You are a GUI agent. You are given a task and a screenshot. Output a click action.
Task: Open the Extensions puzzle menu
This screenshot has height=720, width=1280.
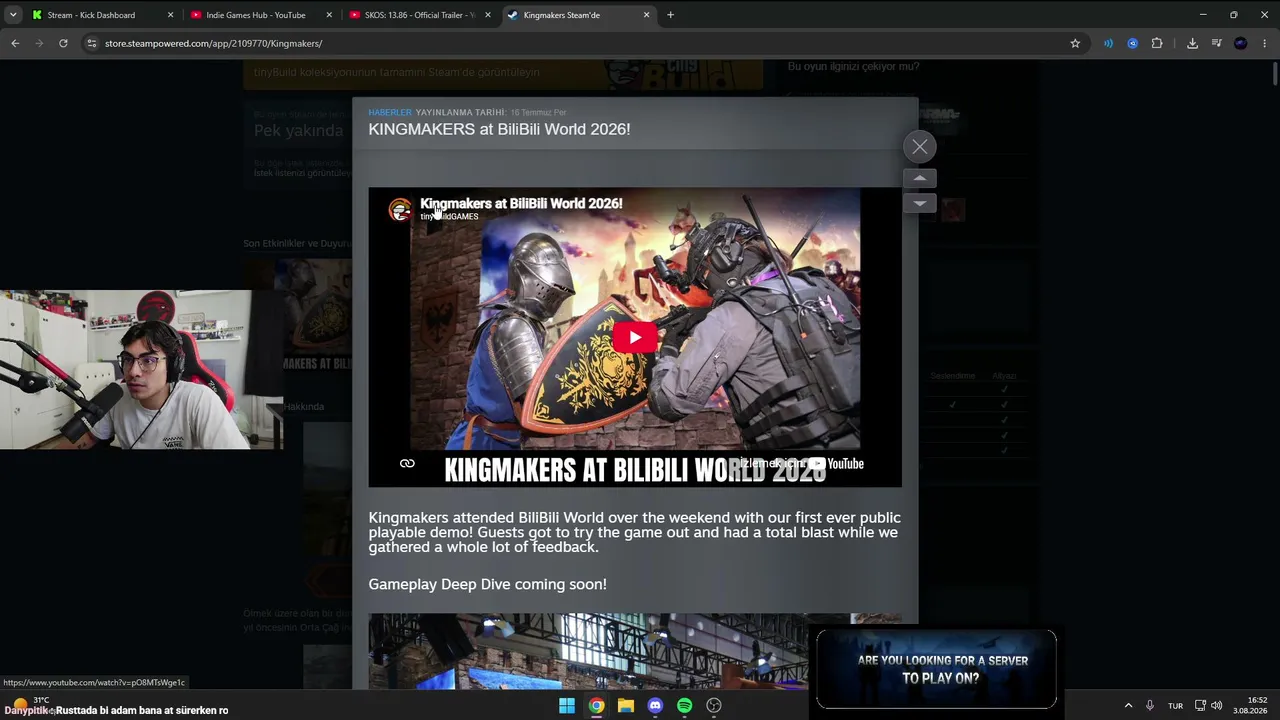[x=1157, y=43]
